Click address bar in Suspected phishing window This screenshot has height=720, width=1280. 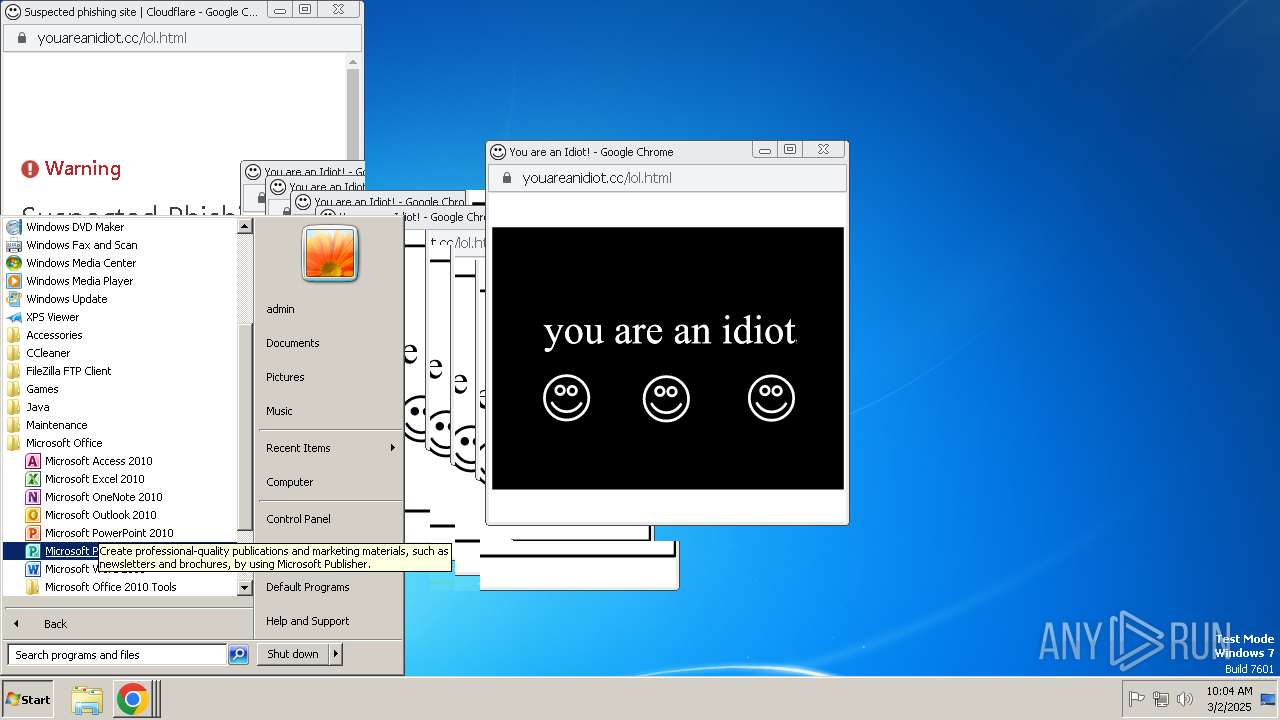(182, 38)
